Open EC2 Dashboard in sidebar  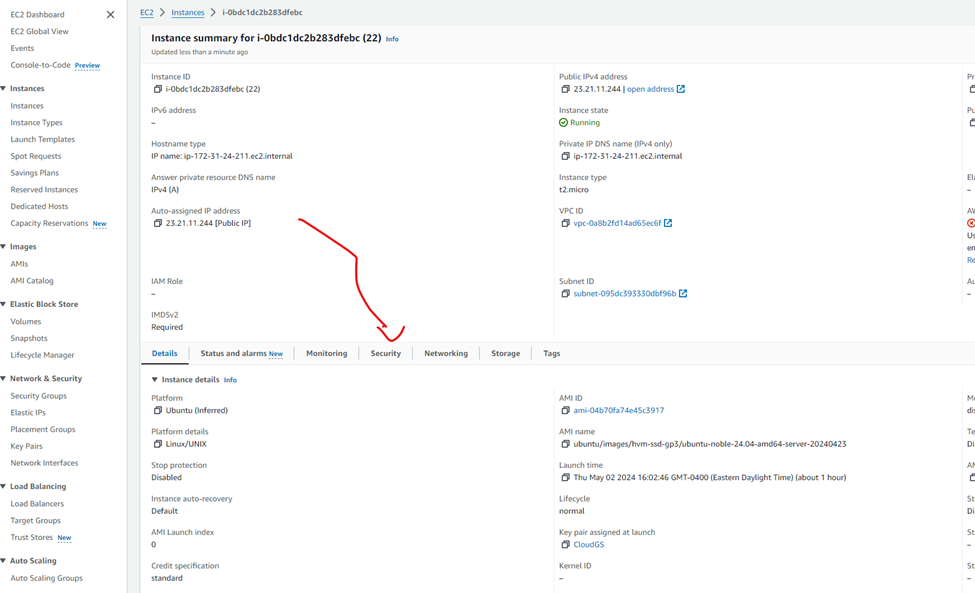click(x=37, y=14)
